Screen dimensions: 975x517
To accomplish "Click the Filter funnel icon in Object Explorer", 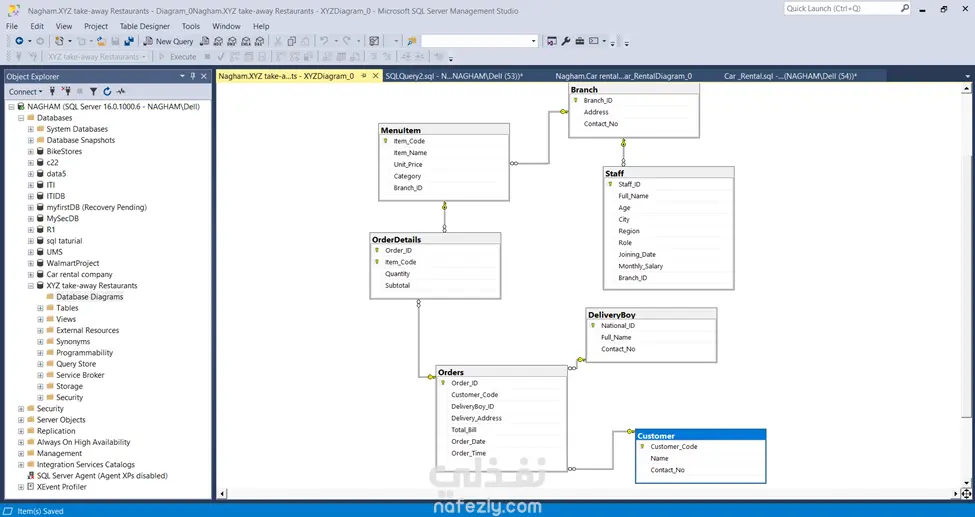I will tap(93, 91).
